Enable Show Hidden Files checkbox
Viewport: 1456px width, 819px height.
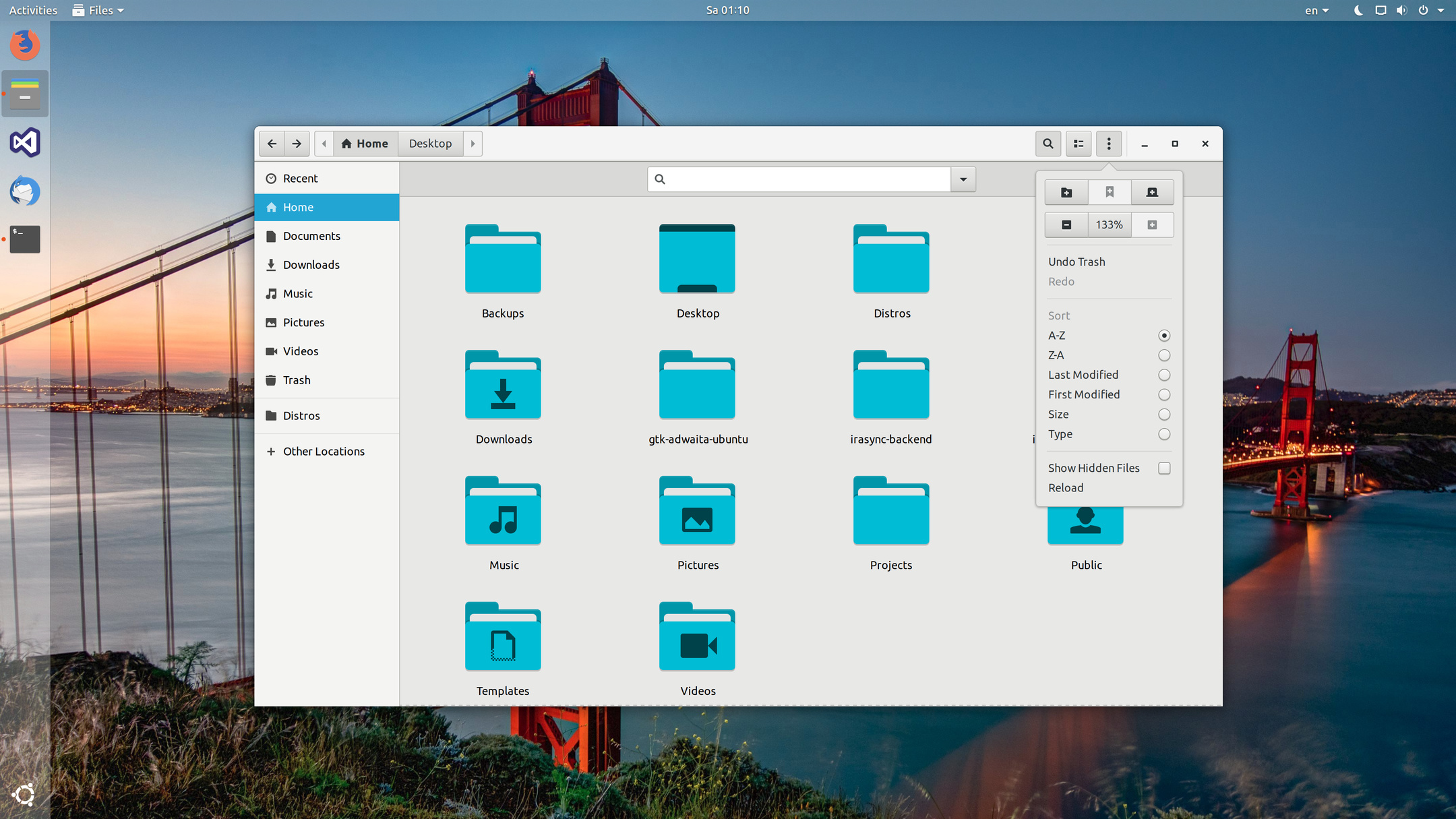coord(1163,468)
